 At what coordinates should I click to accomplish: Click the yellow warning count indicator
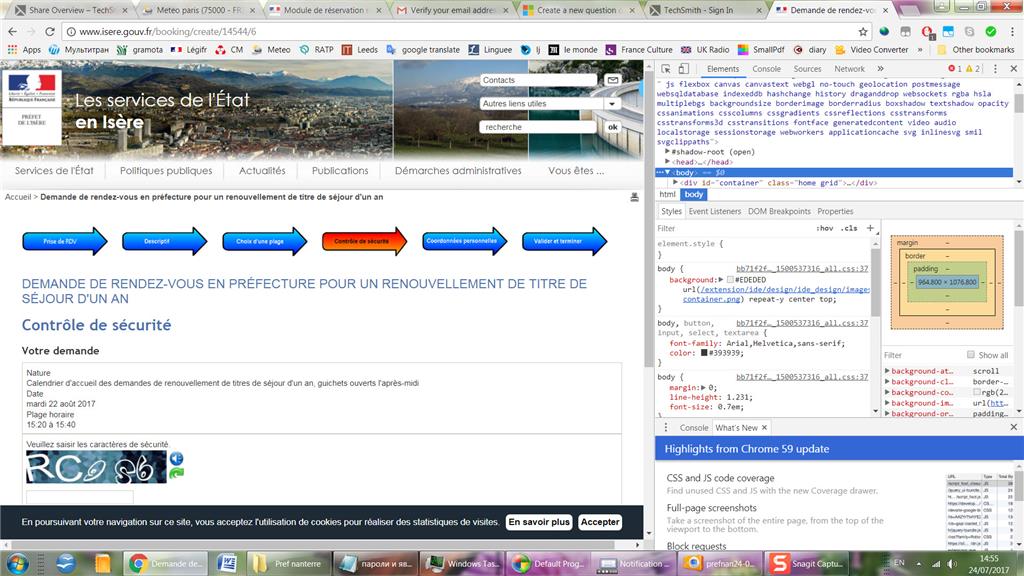click(972, 69)
